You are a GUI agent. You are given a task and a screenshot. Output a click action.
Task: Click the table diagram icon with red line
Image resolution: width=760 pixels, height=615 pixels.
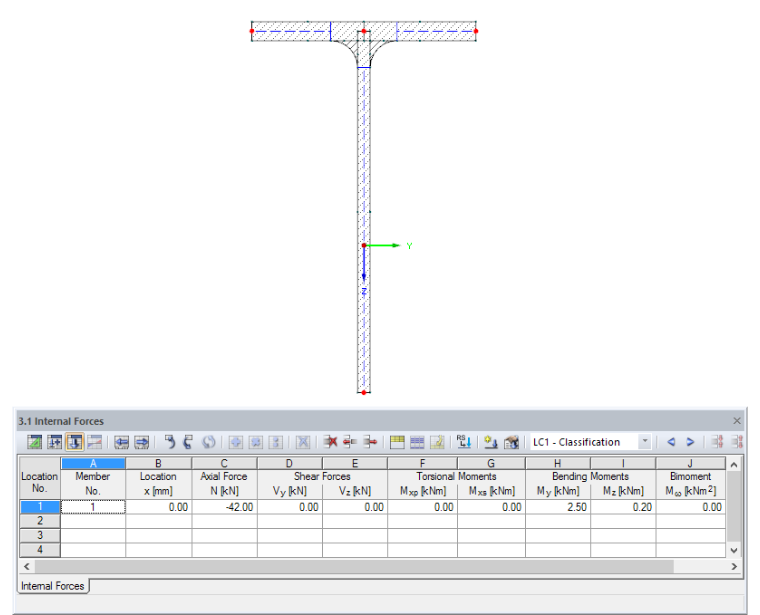[95, 442]
